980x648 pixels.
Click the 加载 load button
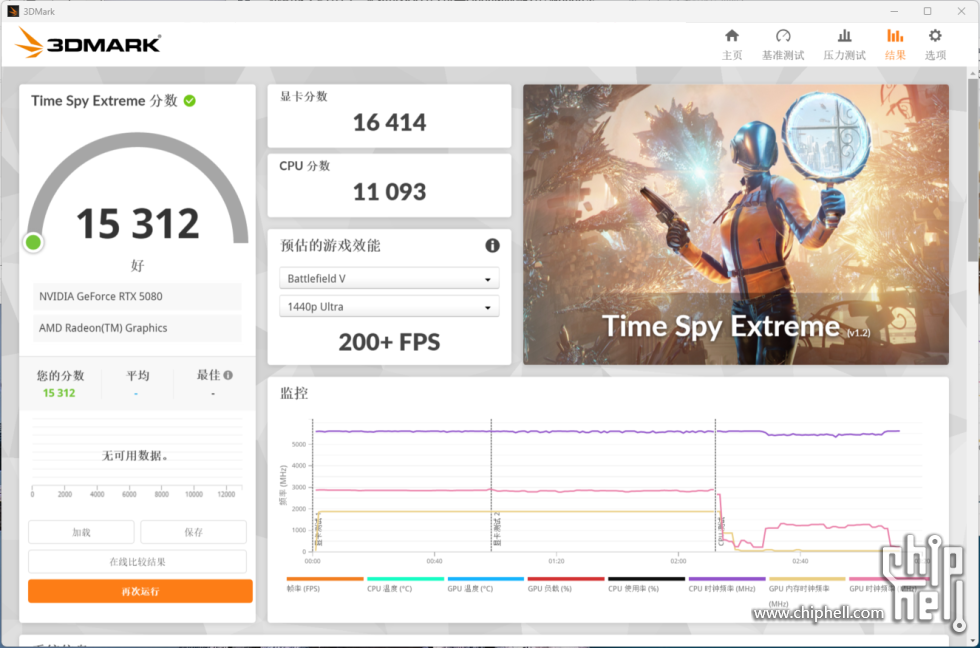tap(81, 532)
